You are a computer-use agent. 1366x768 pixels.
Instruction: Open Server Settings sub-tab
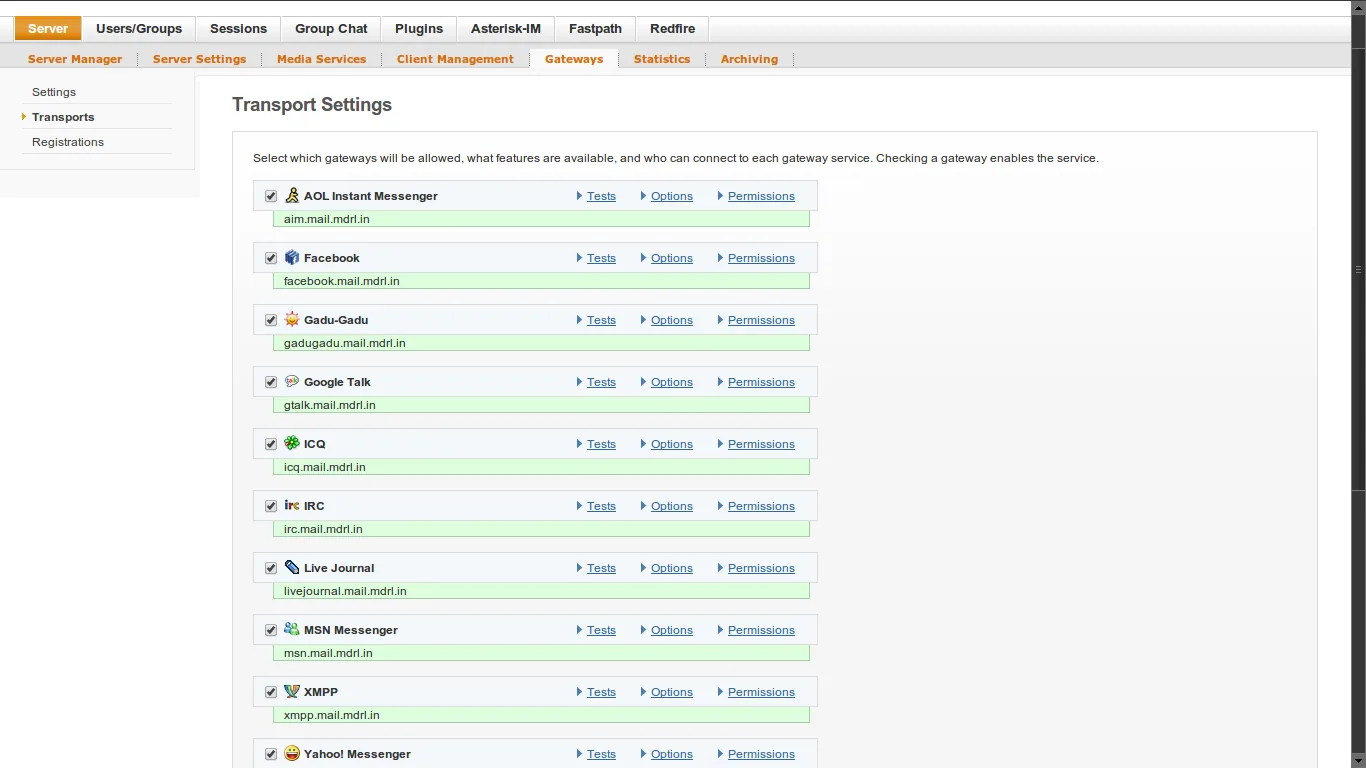(x=199, y=59)
